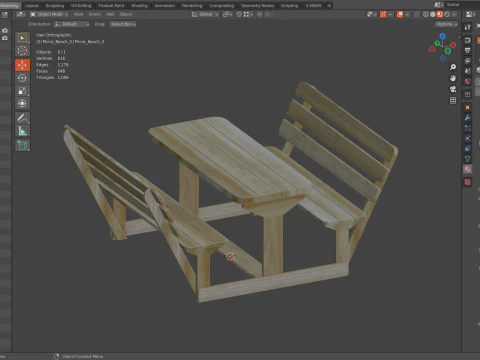Screen dimensions: 480x360
Task: Toggle X-ray mode
Action: pos(416,14)
